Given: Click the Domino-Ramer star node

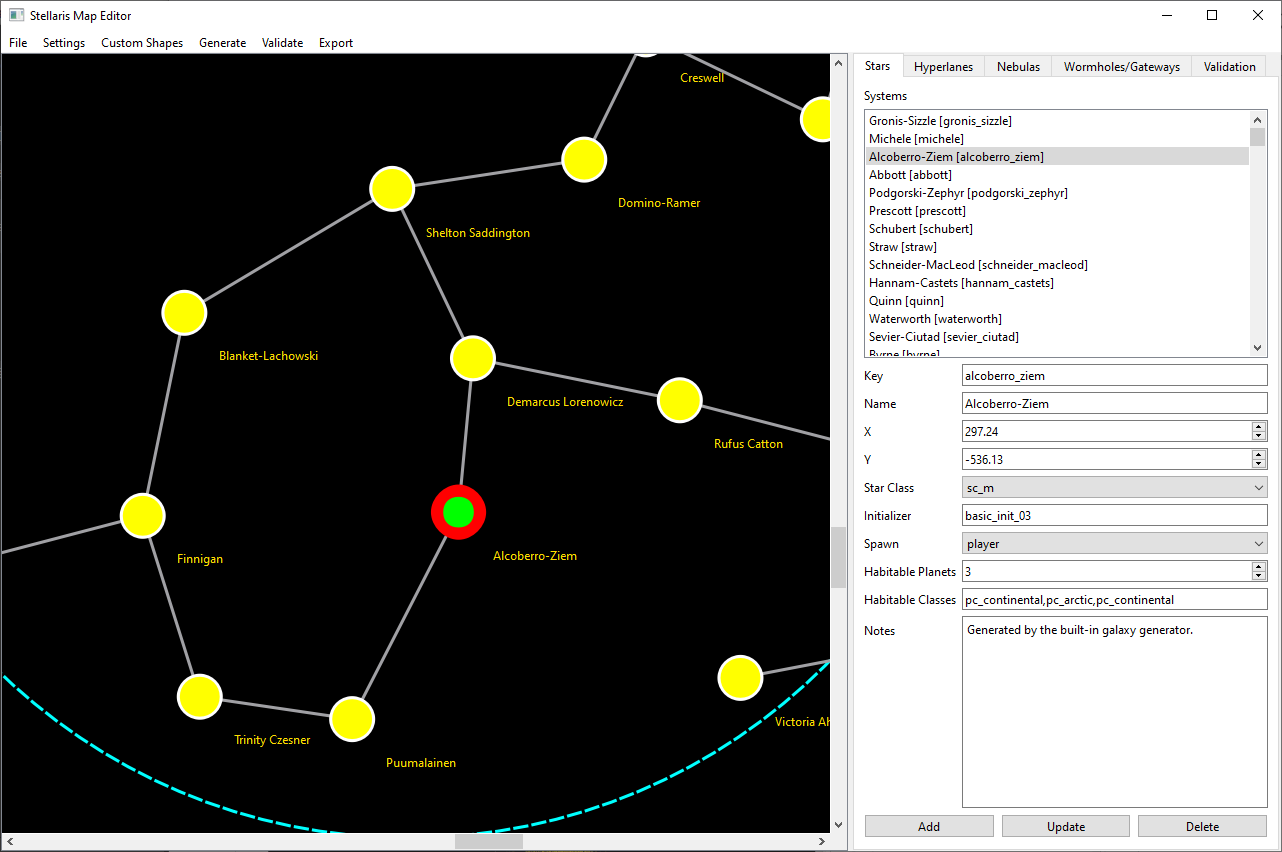Looking at the screenshot, I should pos(584,160).
